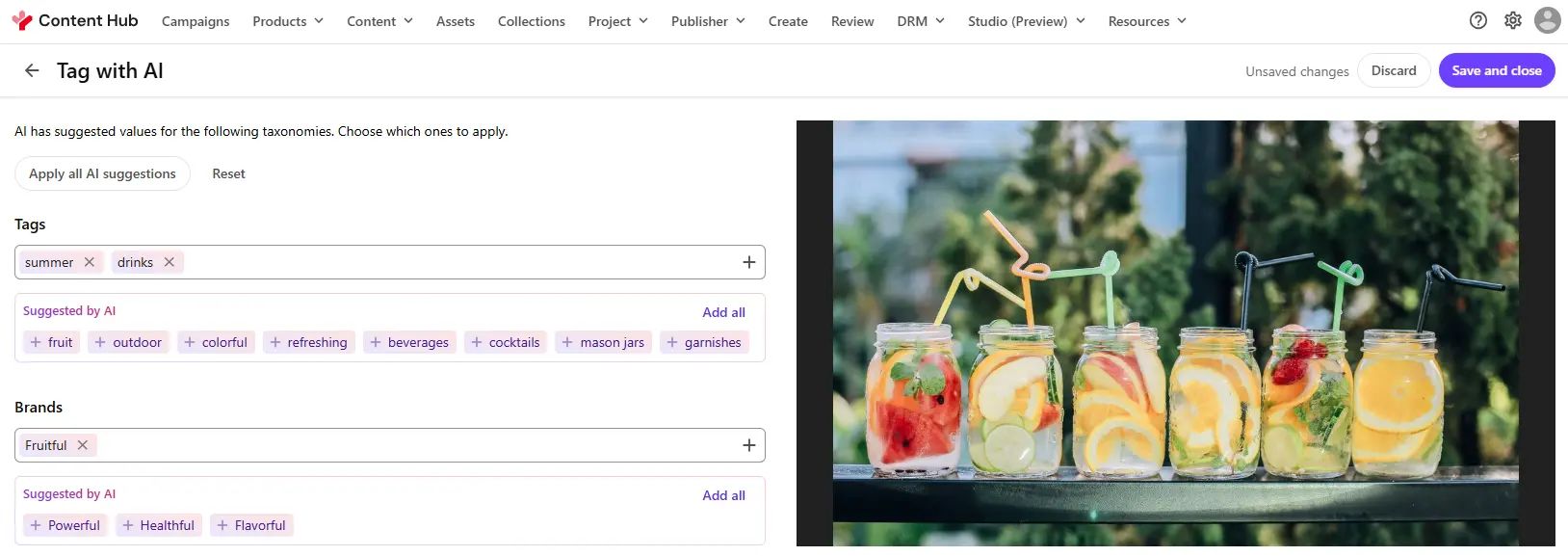Screen dimensions: 1568x556
Task: Open the Collections menu item
Action: tap(531, 21)
